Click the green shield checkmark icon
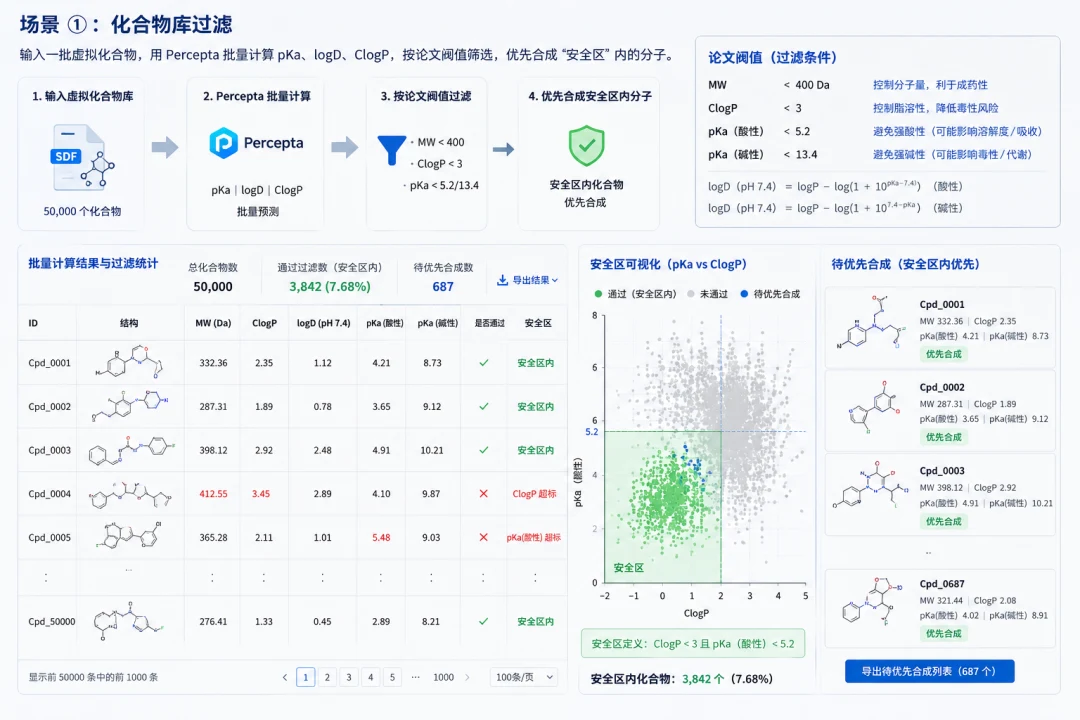Viewport: 1080px width, 720px height. 586,145
